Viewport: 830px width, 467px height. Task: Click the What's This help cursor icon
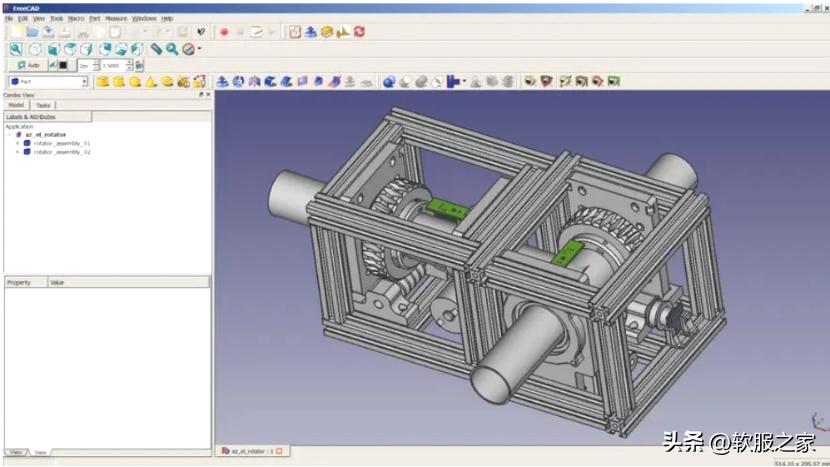pos(201,32)
